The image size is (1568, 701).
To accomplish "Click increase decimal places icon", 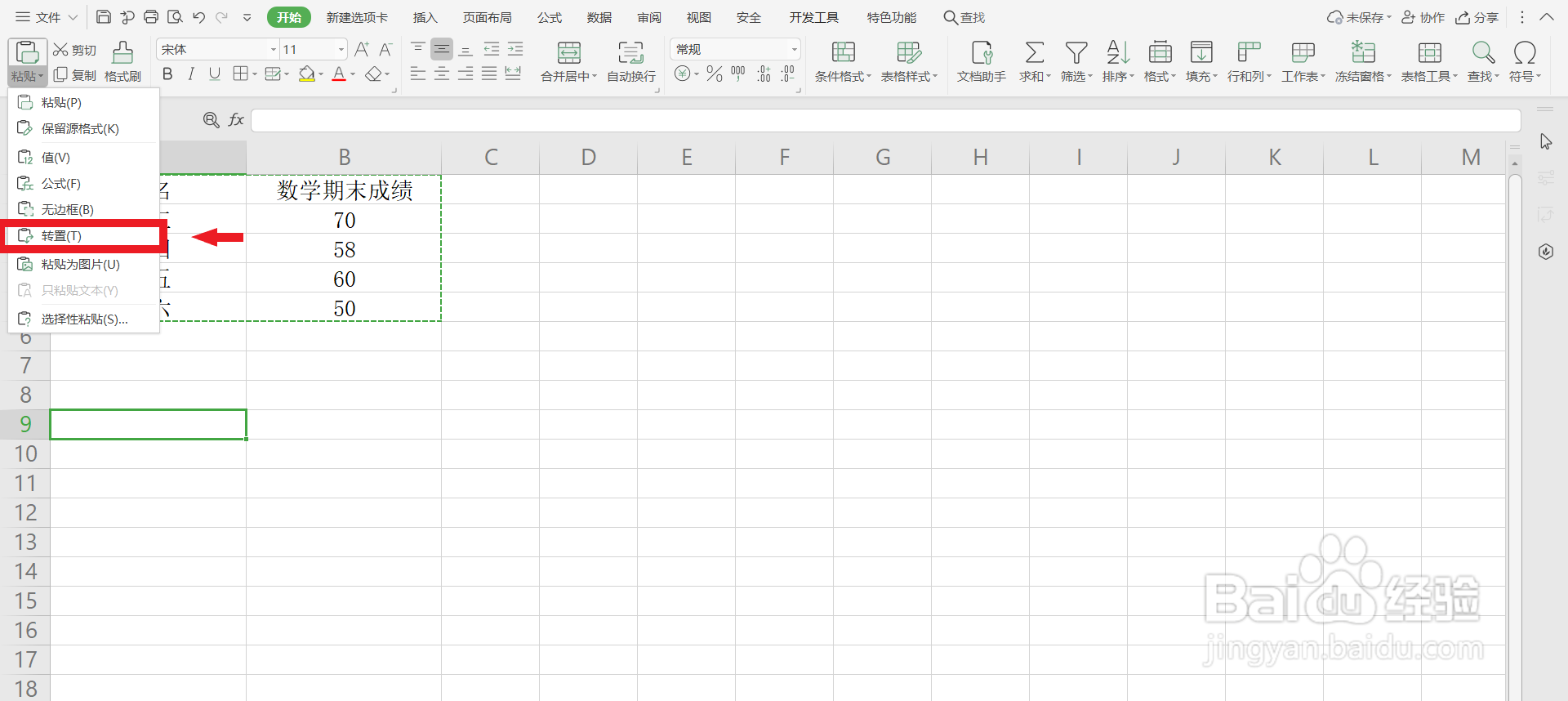I will pyautogui.click(x=764, y=74).
